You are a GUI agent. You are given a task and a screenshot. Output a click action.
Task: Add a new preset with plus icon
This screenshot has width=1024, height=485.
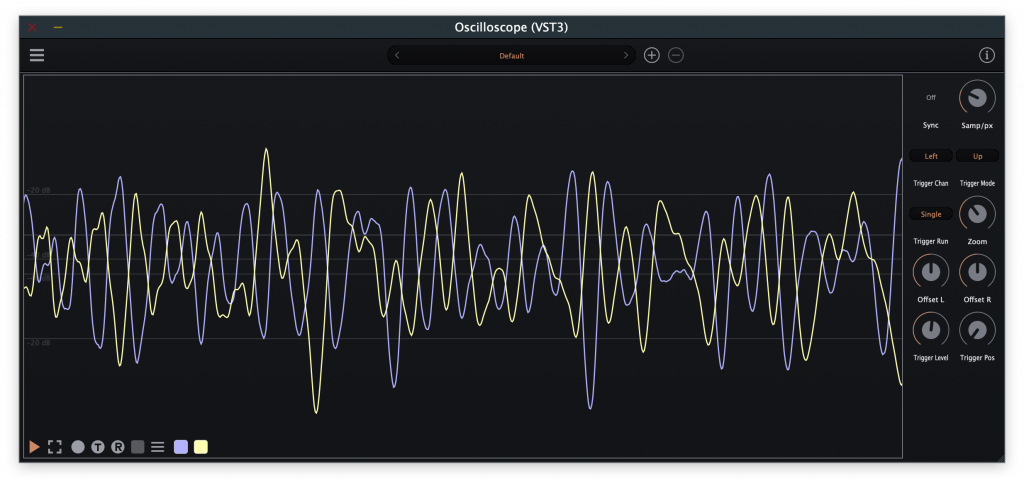pos(652,55)
